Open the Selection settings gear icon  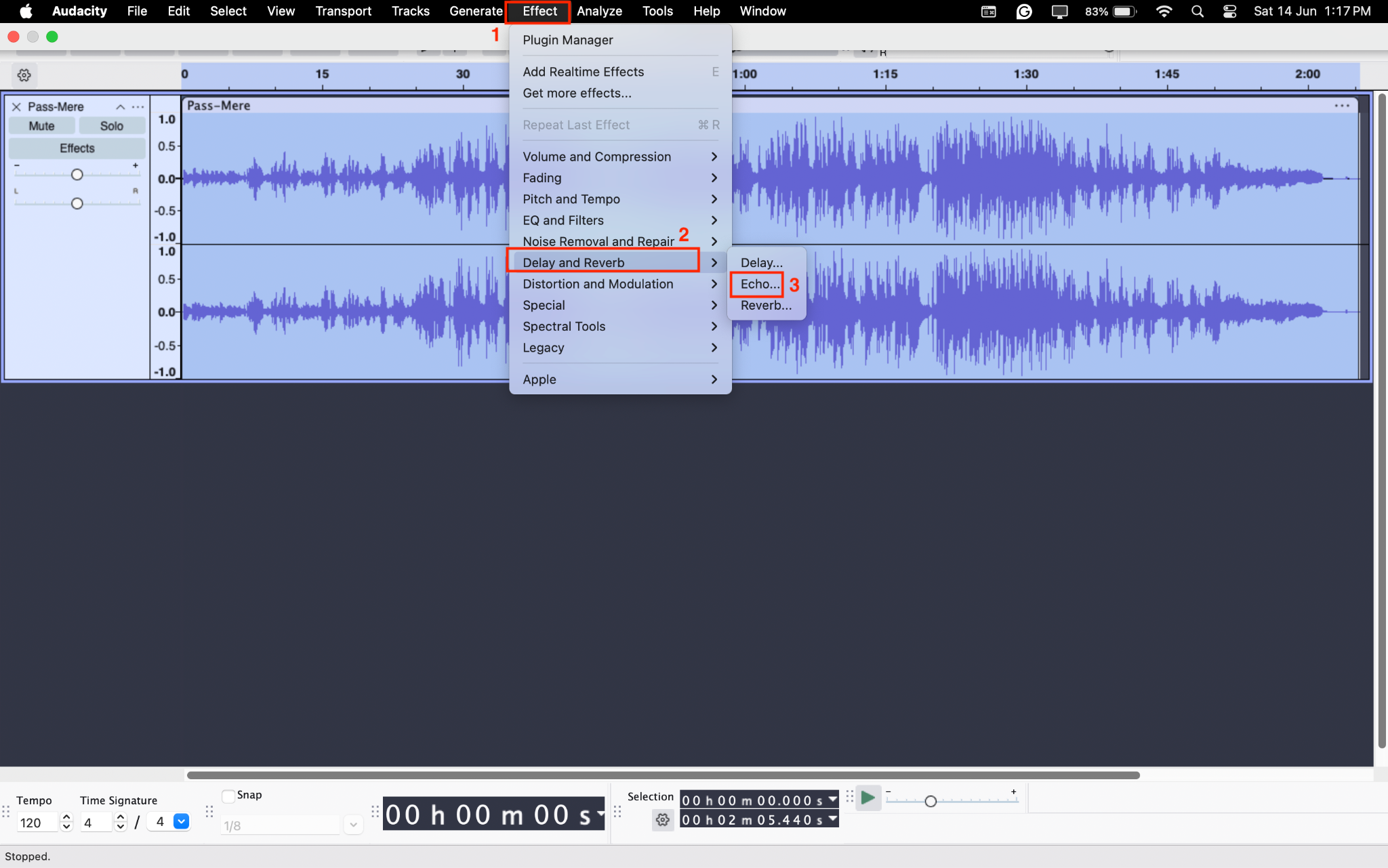(663, 820)
